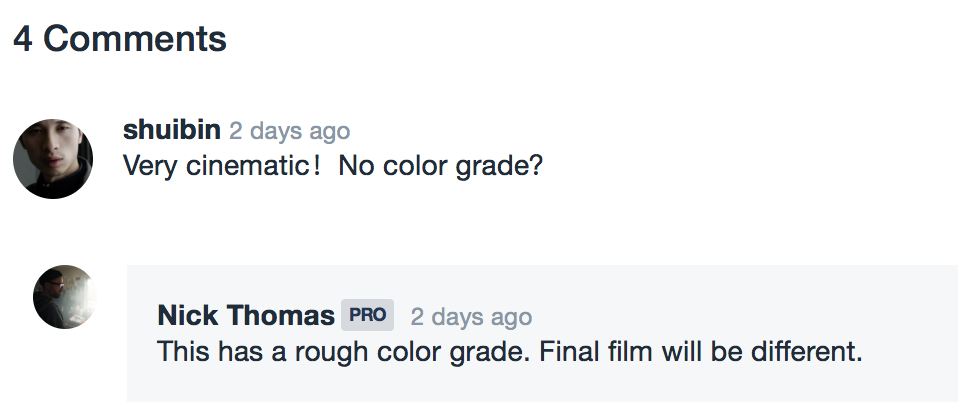Visit the Nick Thomas name link

tap(246, 315)
